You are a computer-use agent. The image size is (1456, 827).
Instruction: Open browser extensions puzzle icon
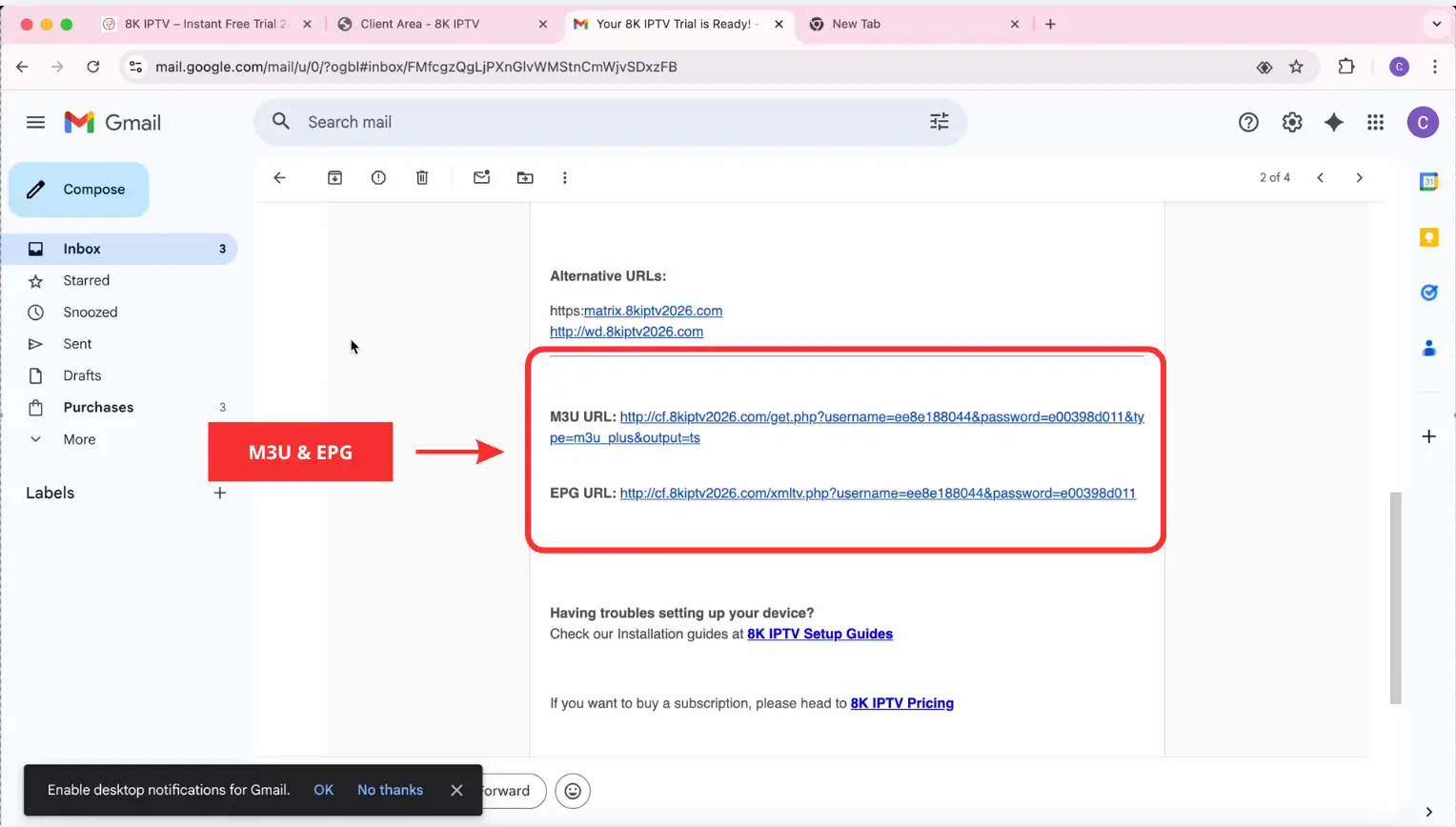point(1345,67)
